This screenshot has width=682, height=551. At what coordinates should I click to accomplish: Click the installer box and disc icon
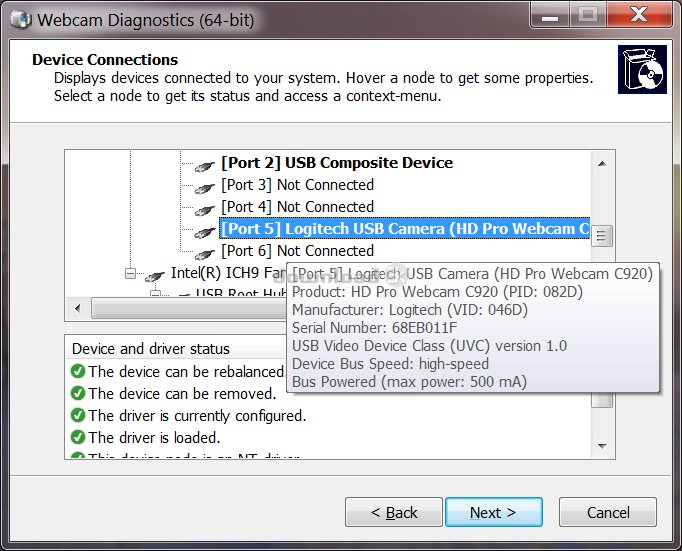(642, 69)
